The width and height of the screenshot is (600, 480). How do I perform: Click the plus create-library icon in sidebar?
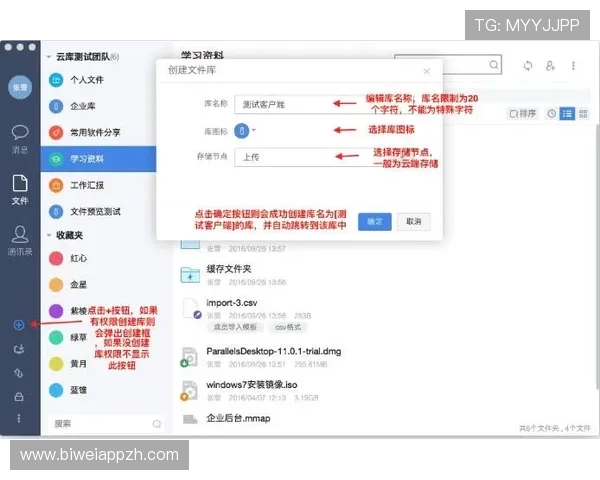pyautogui.click(x=19, y=325)
